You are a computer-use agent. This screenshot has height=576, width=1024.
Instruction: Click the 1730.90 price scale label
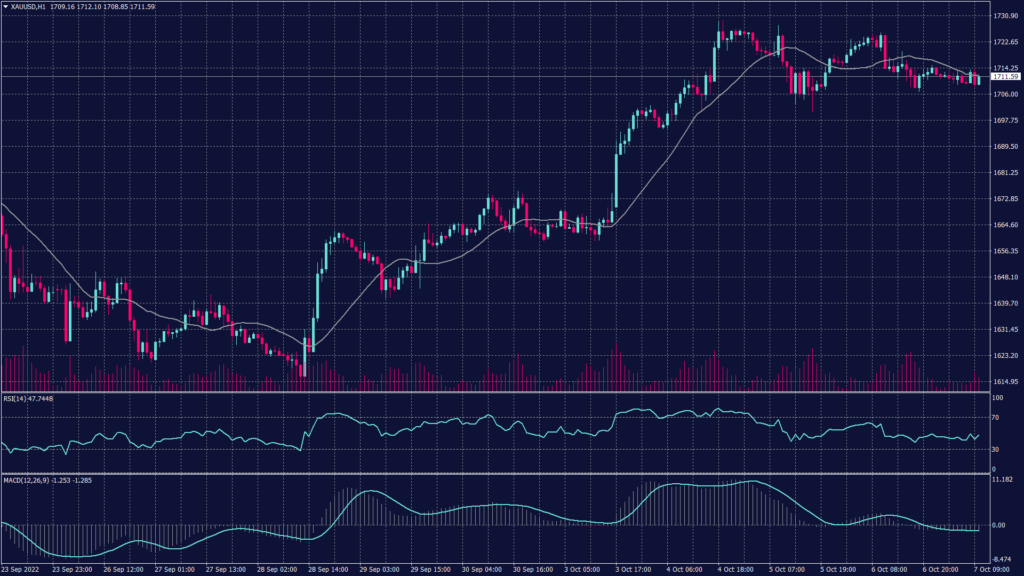pos(1005,16)
